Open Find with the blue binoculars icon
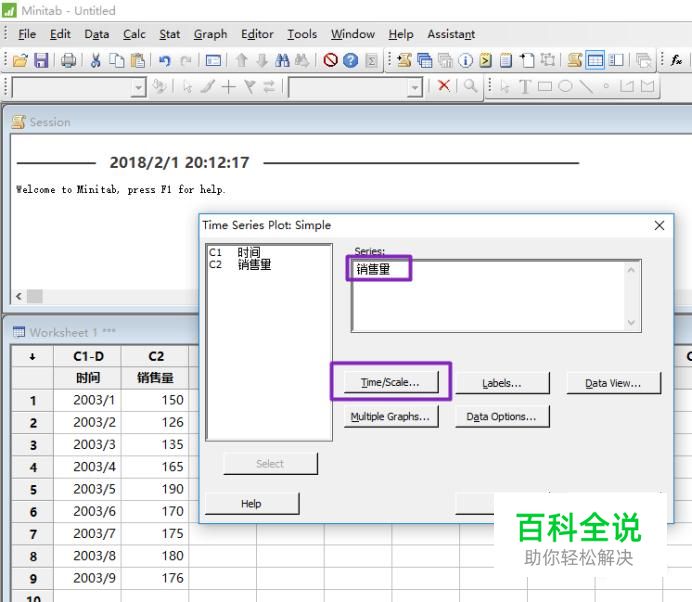Viewport: 692px width, 602px height. [x=282, y=60]
